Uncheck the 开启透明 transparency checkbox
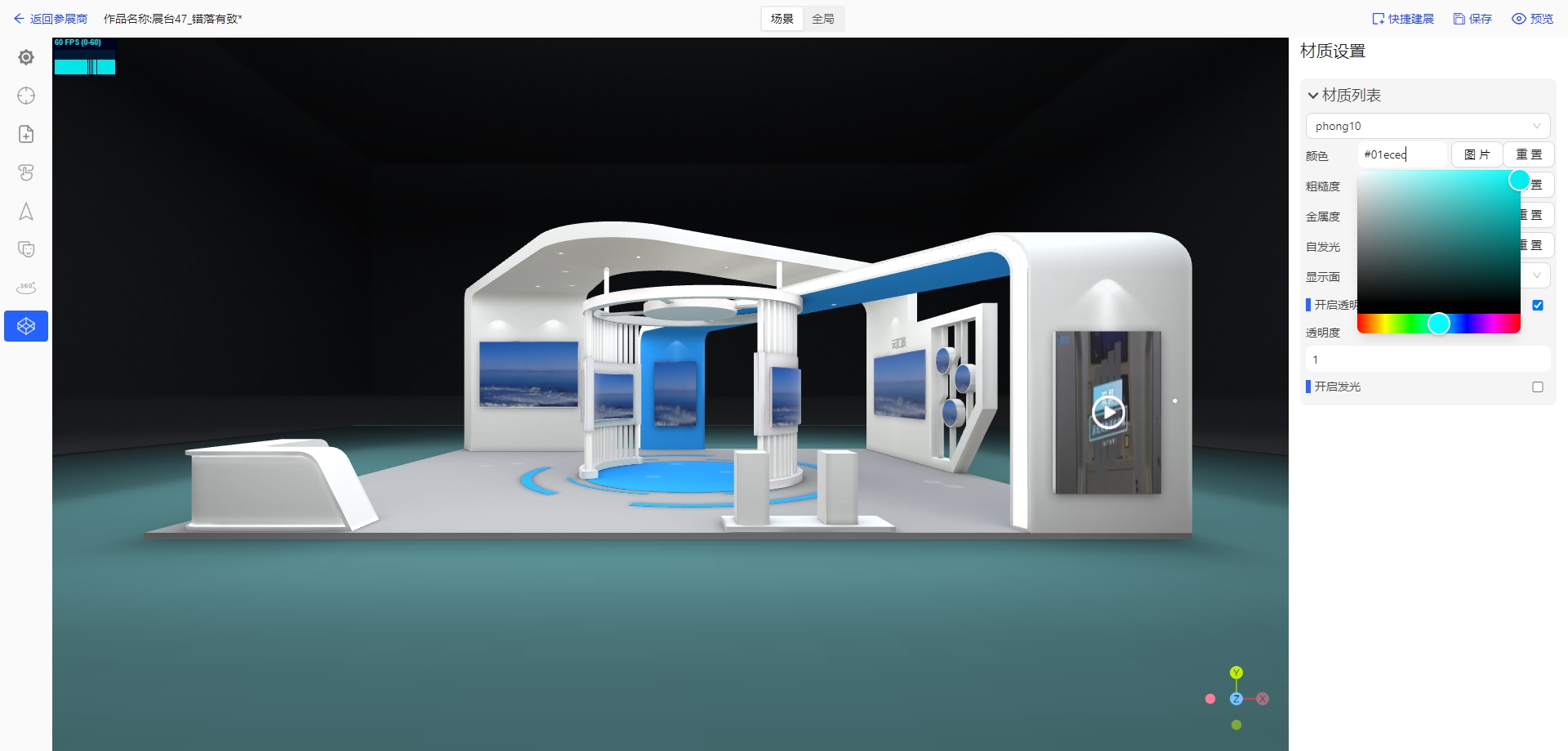The image size is (1568, 751). point(1537,305)
